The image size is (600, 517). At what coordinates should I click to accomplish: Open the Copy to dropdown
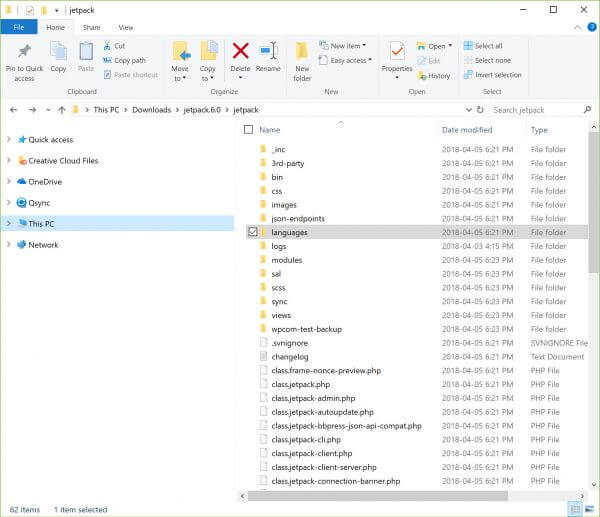pyautogui.click(x=207, y=62)
